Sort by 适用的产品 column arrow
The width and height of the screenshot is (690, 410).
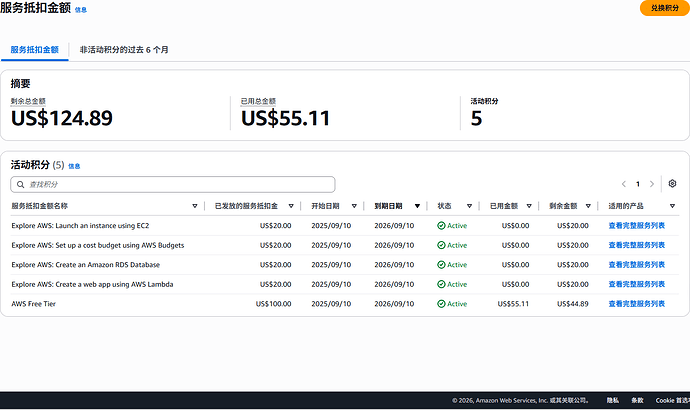click(672, 206)
